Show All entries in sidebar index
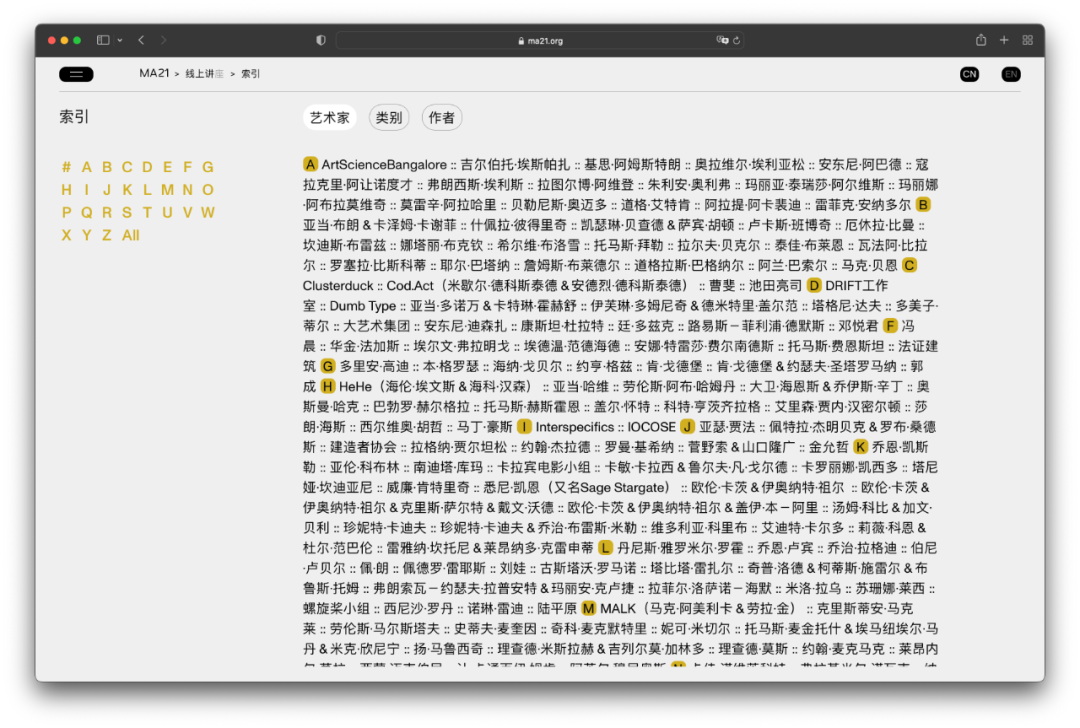 [131, 235]
